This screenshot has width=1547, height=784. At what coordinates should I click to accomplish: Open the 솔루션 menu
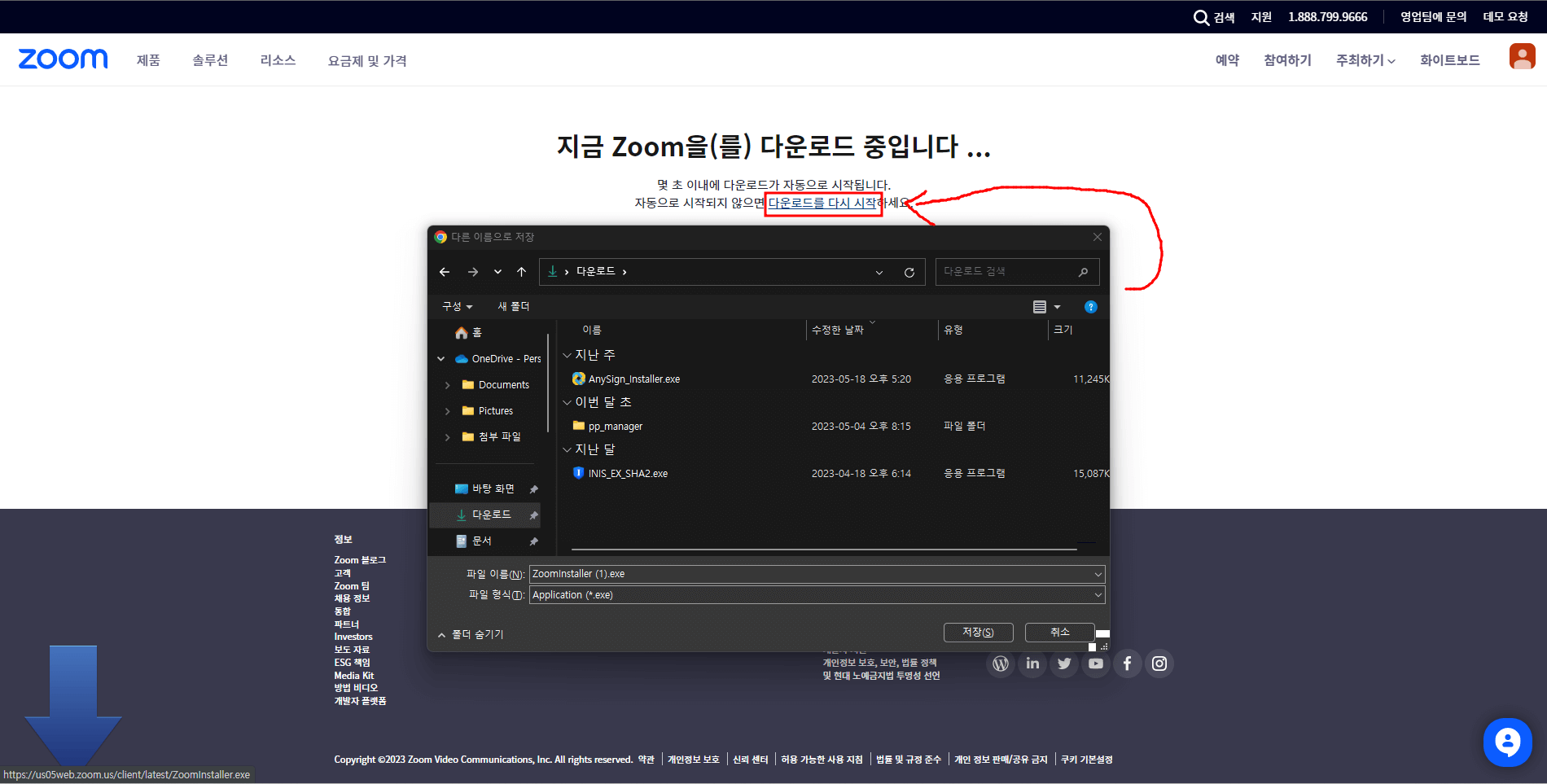pos(210,60)
